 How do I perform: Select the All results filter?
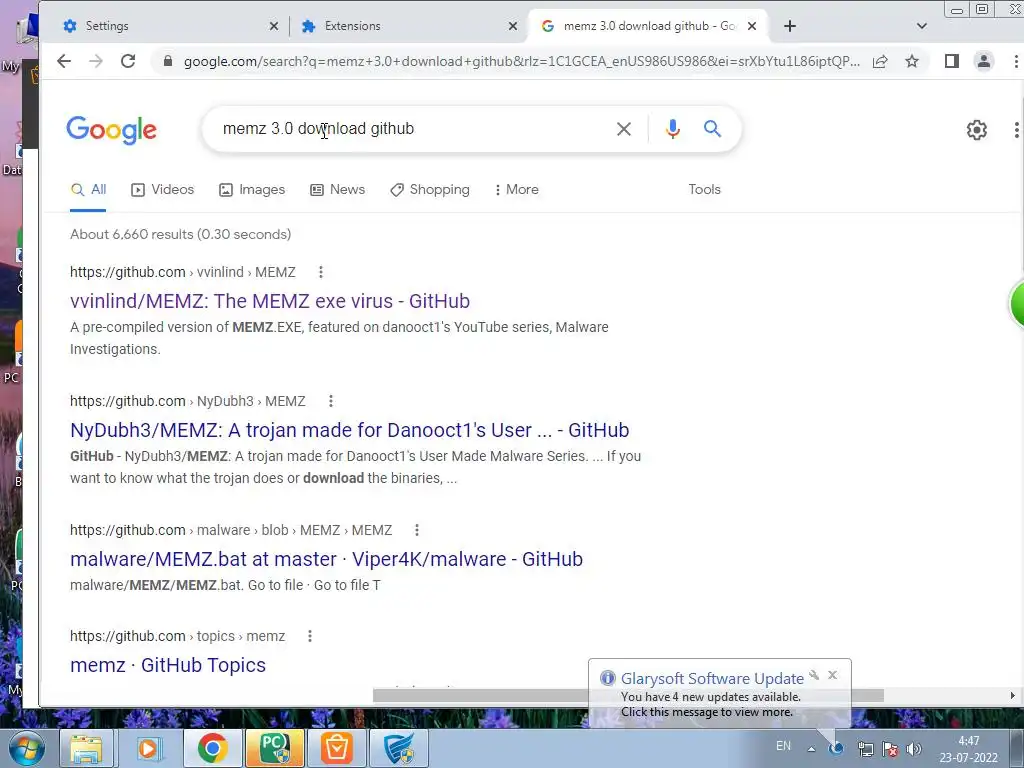click(88, 189)
